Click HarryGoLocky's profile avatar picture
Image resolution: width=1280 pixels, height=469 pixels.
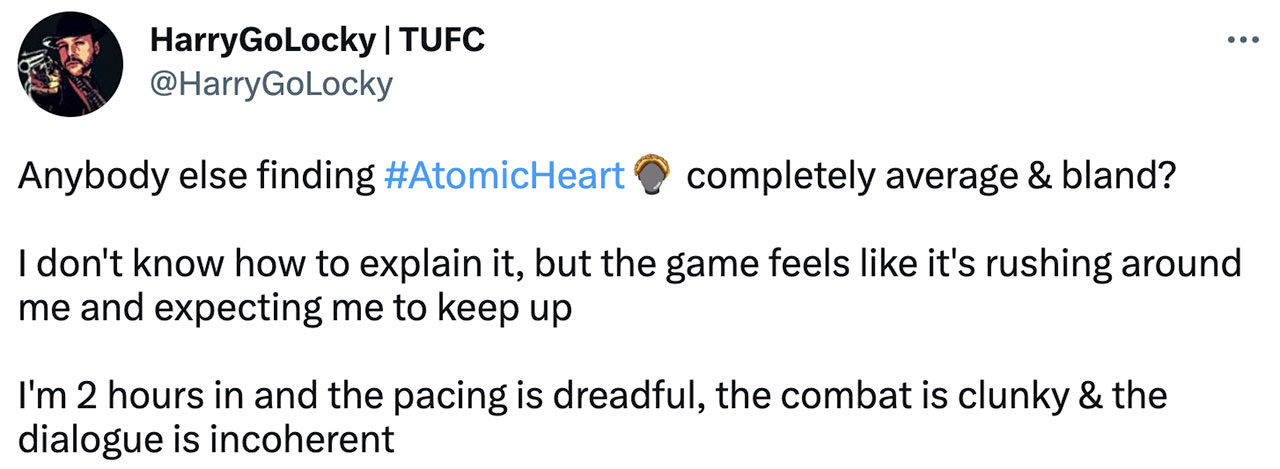click(67, 68)
